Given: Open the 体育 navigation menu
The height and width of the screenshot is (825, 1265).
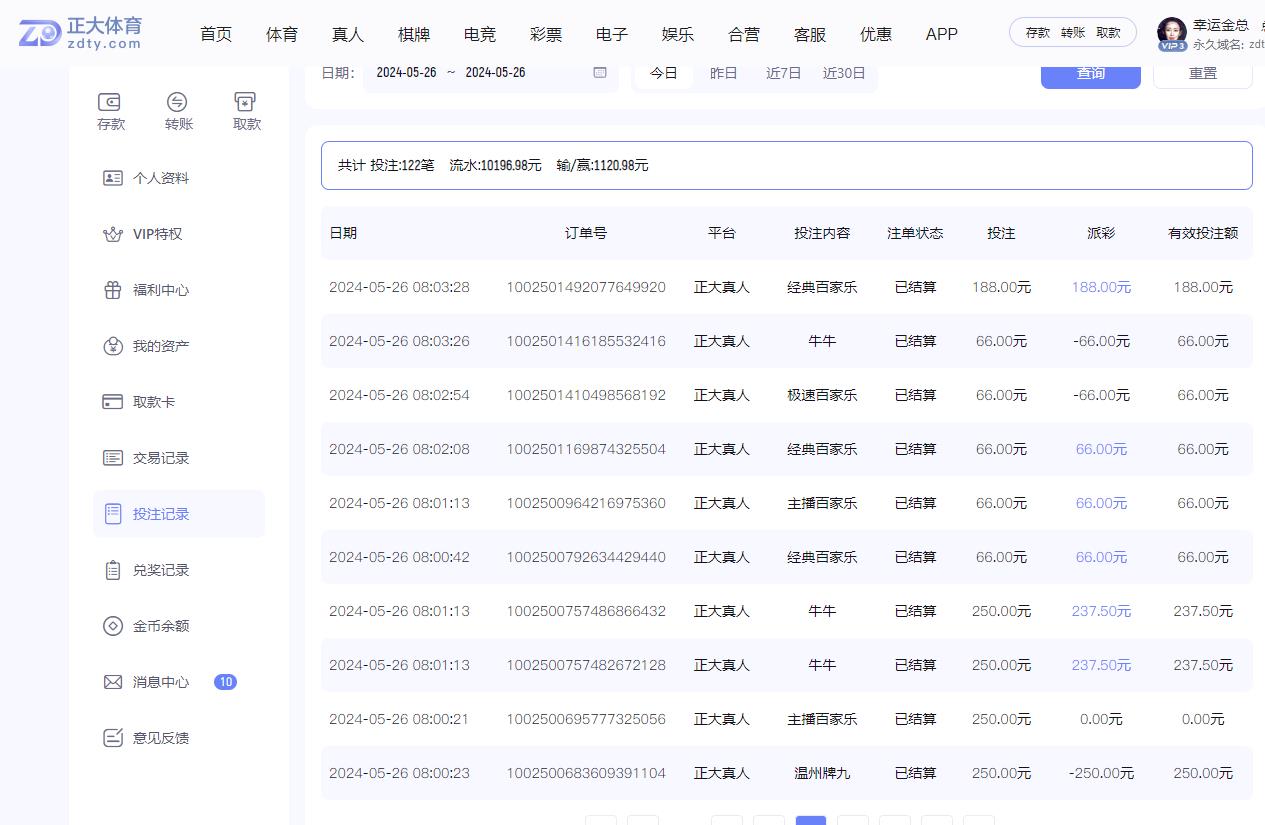Looking at the screenshot, I should point(282,34).
